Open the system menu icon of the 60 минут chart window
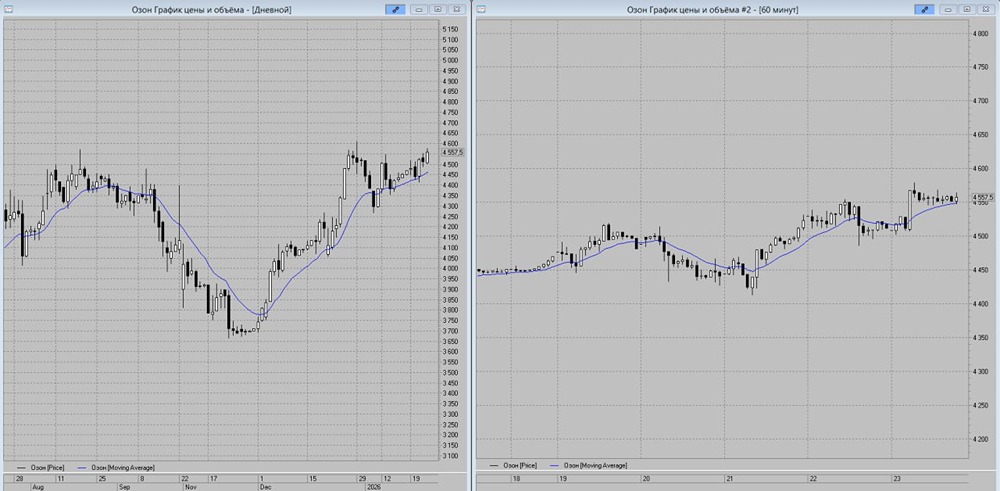This screenshot has height=491, width=1000. [482, 9]
